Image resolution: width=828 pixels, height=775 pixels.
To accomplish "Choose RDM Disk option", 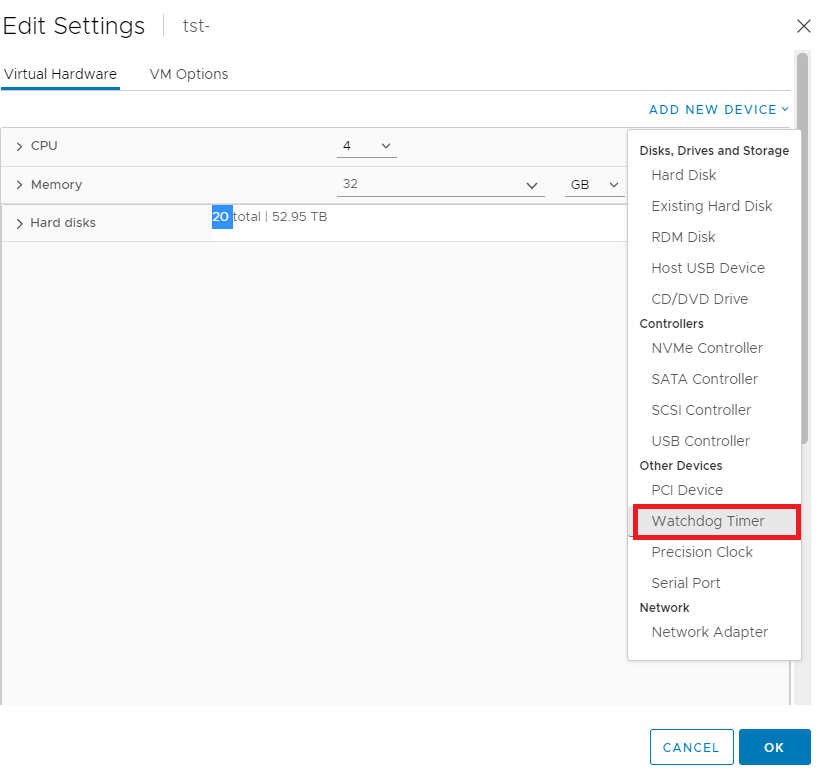I will click(x=683, y=237).
